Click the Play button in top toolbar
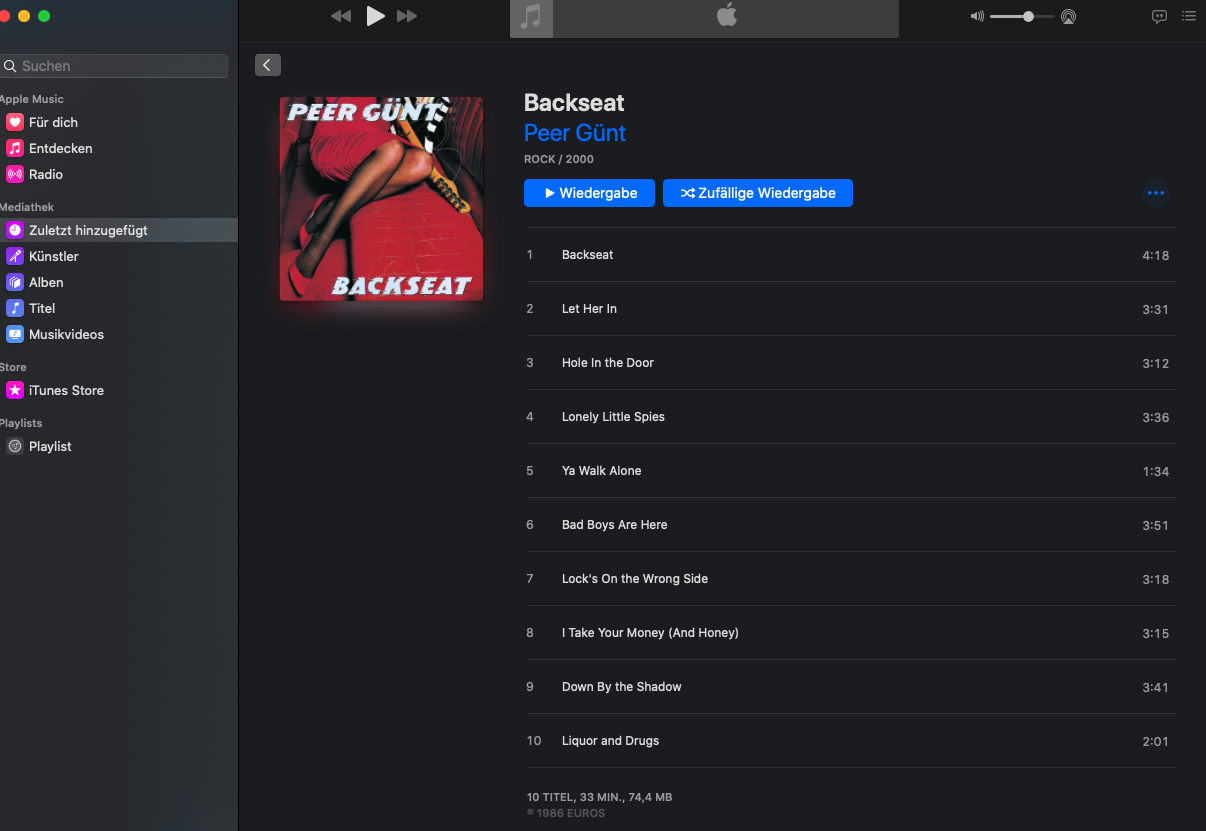1206x831 pixels. [375, 16]
